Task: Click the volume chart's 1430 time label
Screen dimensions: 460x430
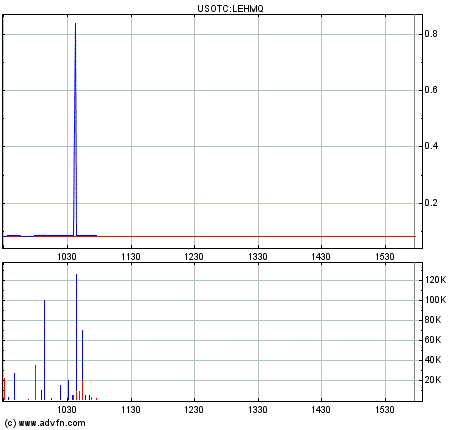Action: pos(321,410)
